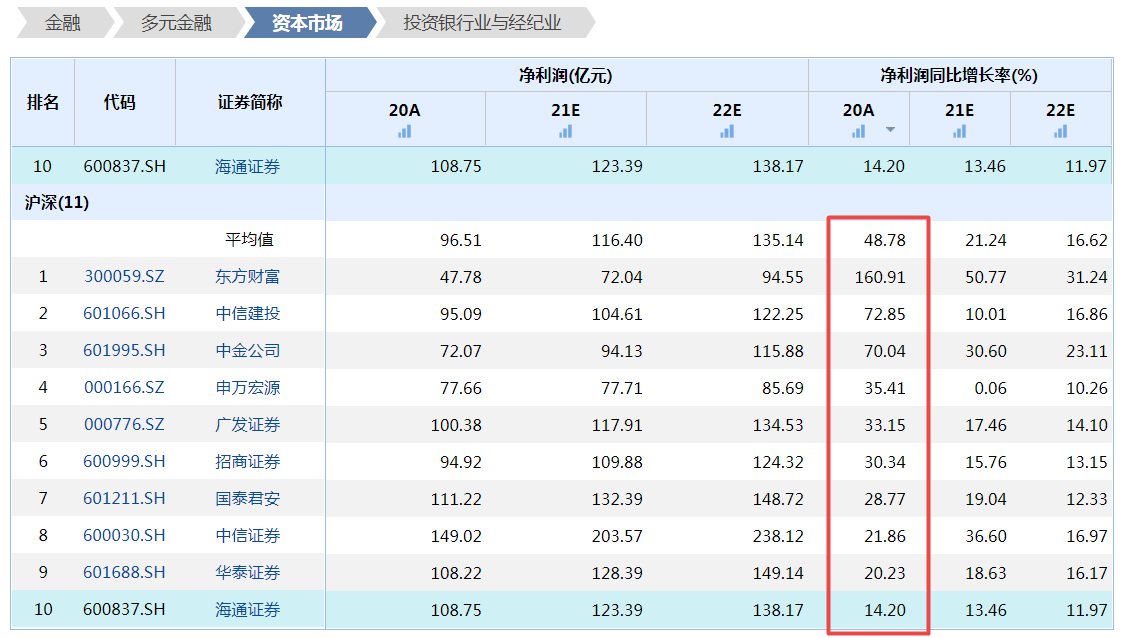Click 中金公司 22E growth 23.11

(1086, 352)
